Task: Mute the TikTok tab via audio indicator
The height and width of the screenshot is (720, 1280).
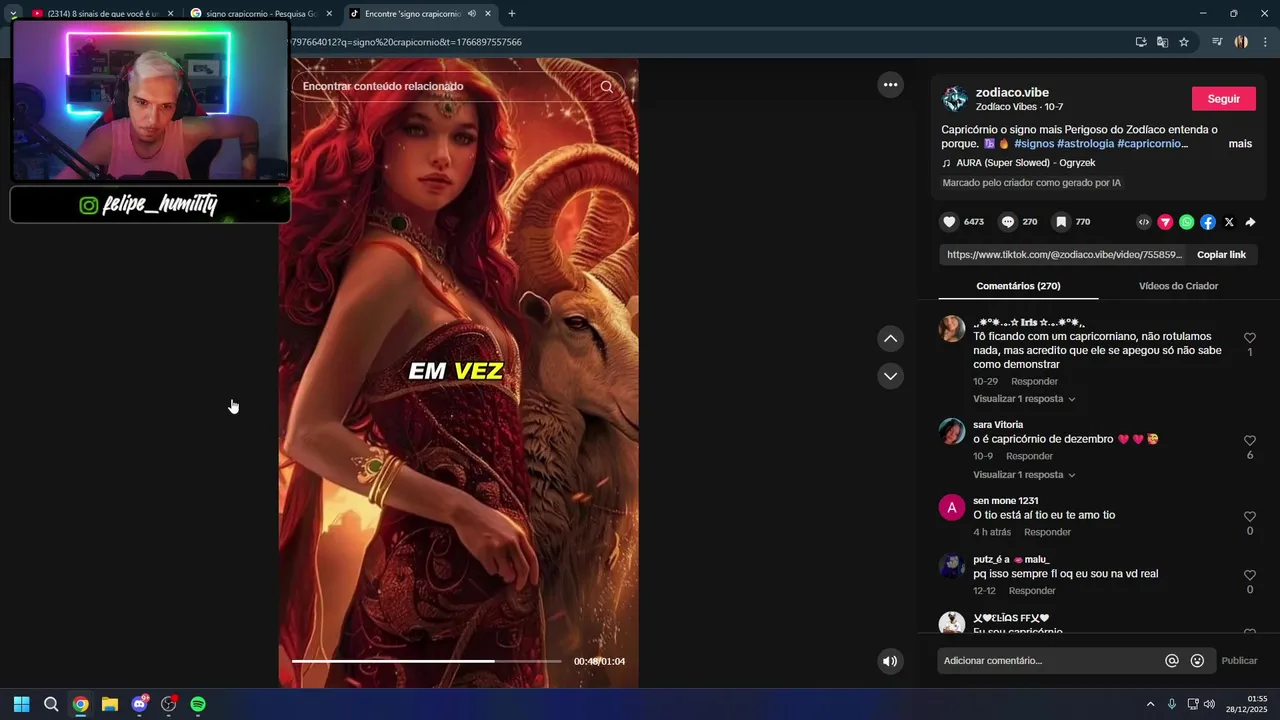Action: pyautogui.click(x=471, y=14)
